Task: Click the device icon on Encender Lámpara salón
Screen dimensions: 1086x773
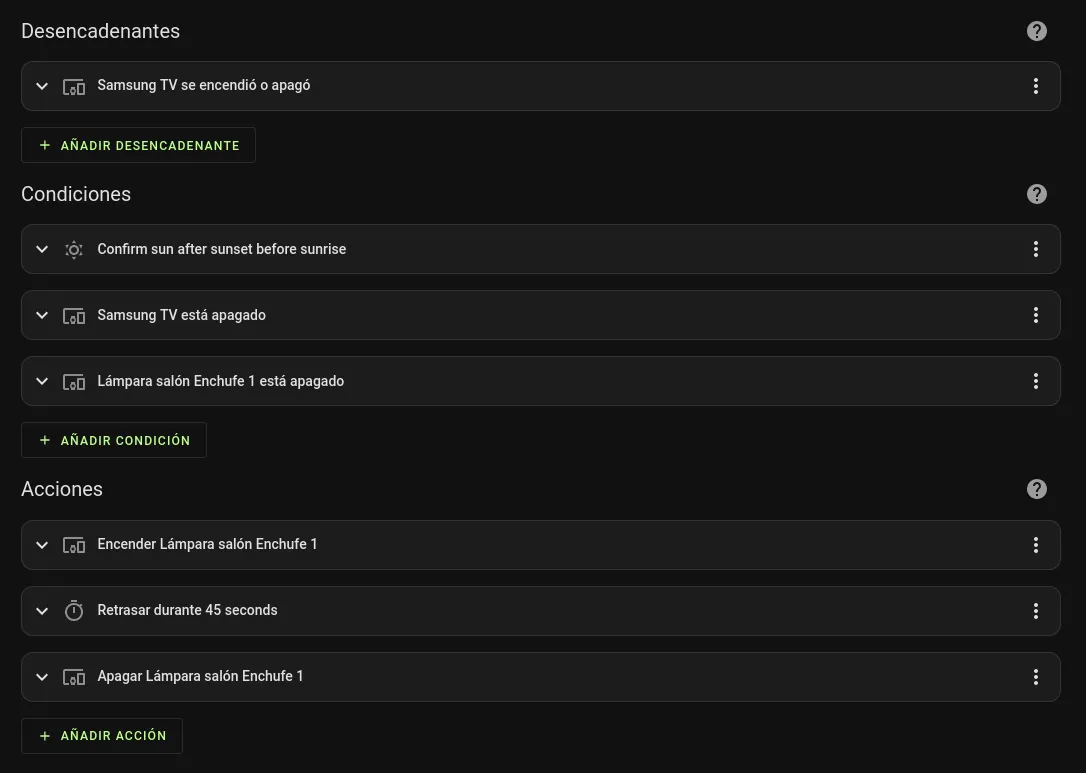Action: click(x=74, y=544)
